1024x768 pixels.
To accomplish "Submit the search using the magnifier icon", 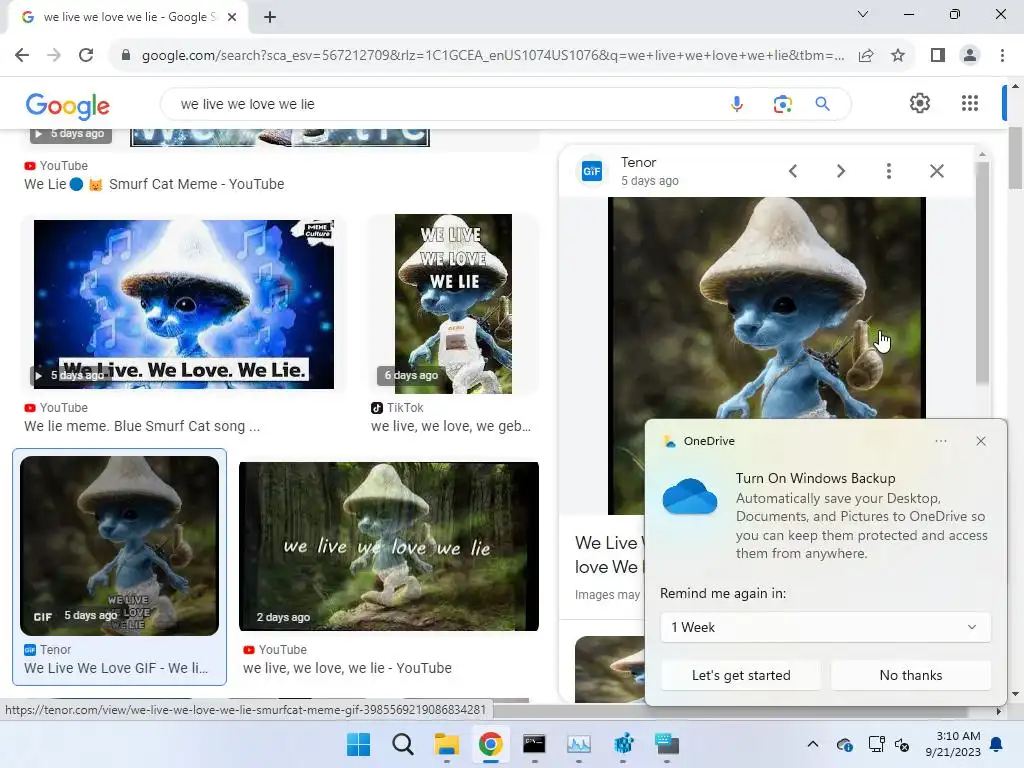I will coord(822,104).
